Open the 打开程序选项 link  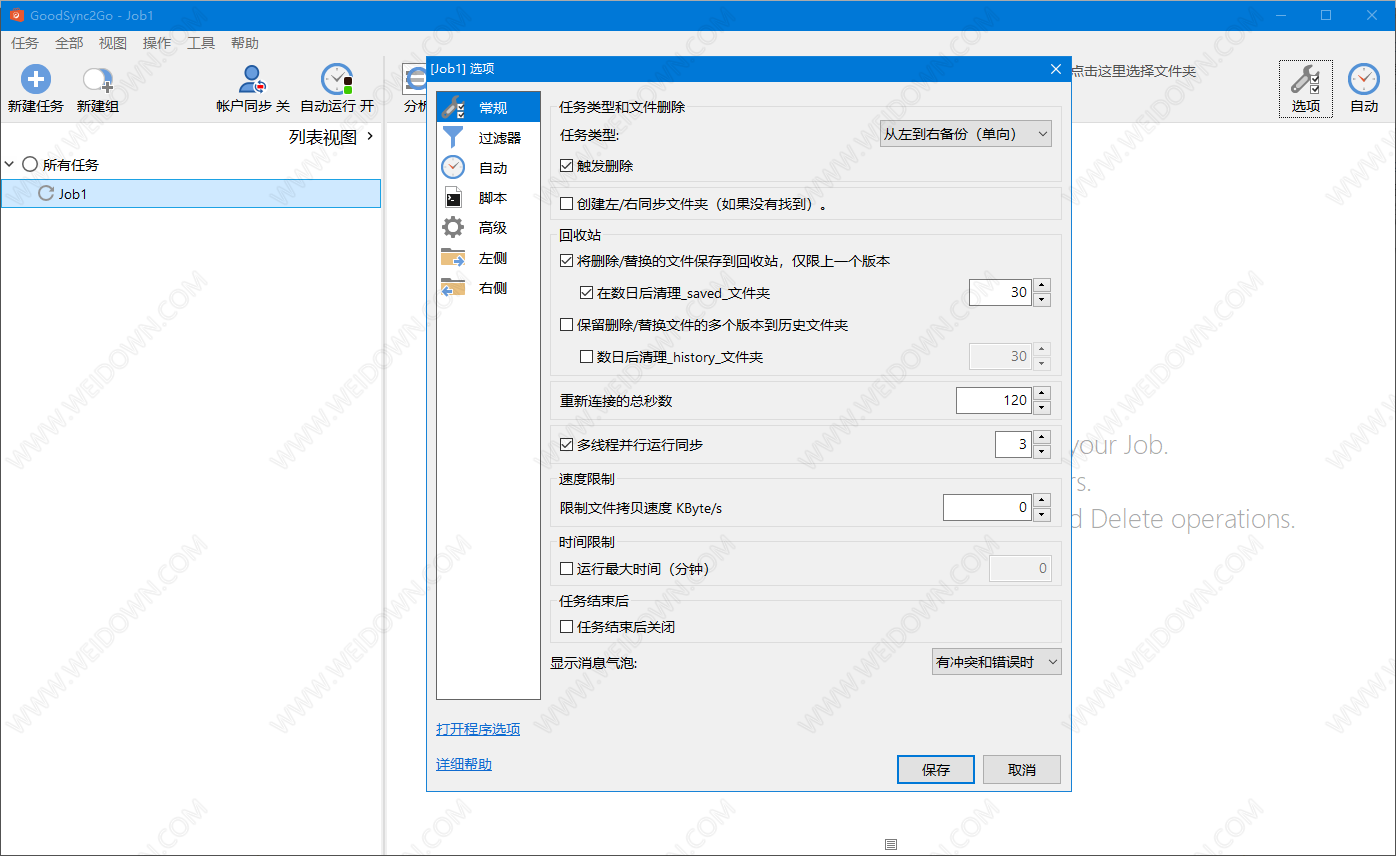coord(478,729)
